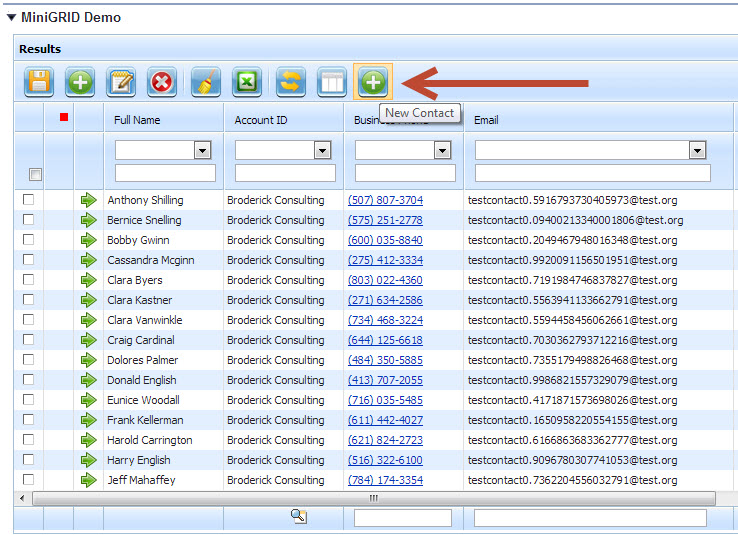Check the box for Bernice Snelling
The image size is (738, 535).
coord(29,220)
